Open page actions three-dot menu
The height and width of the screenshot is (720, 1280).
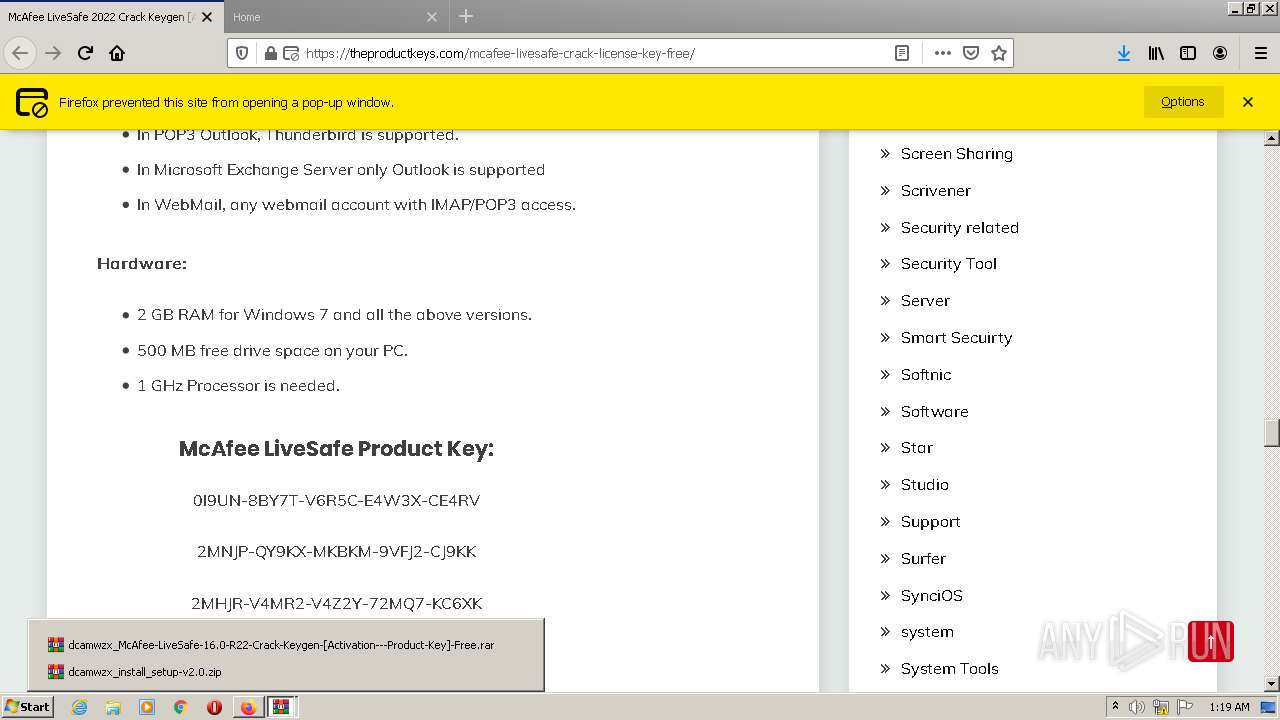pos(942,53)
